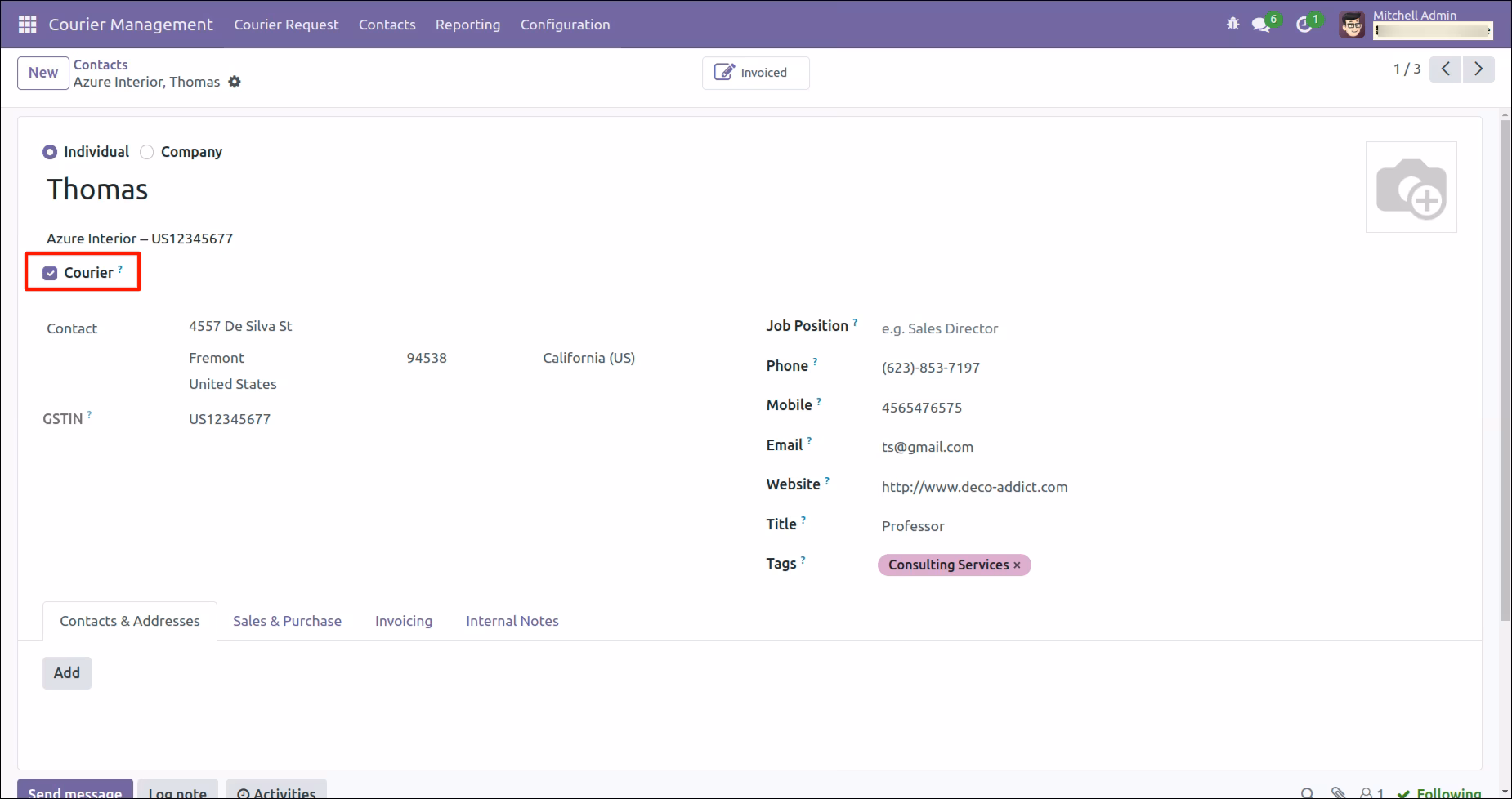Viewport: 1512px width, 799px height.
Task: Switch to Sales & Purchase tab
Action: point(287,621)
